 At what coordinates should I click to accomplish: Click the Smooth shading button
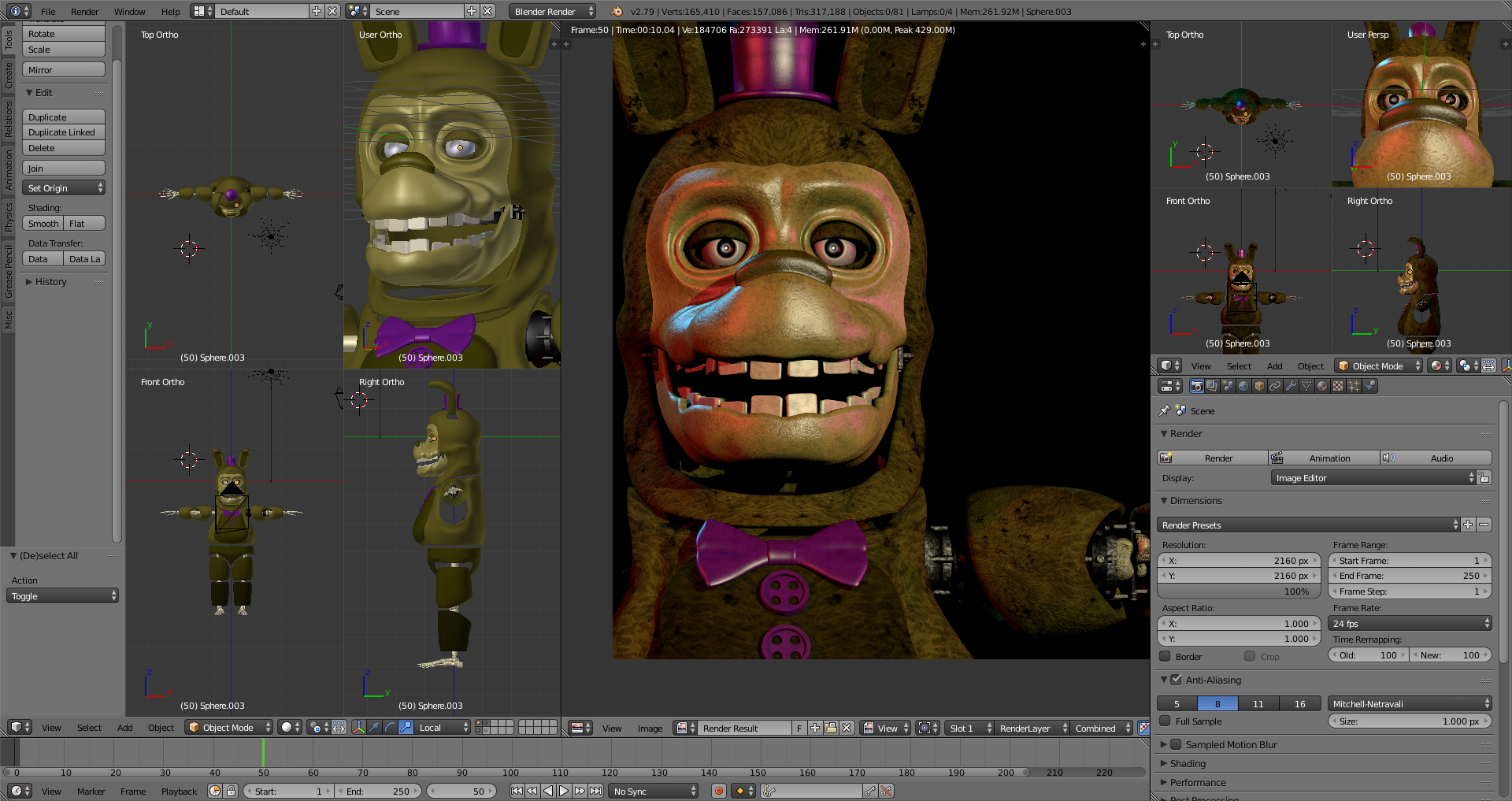coord(43,224)
